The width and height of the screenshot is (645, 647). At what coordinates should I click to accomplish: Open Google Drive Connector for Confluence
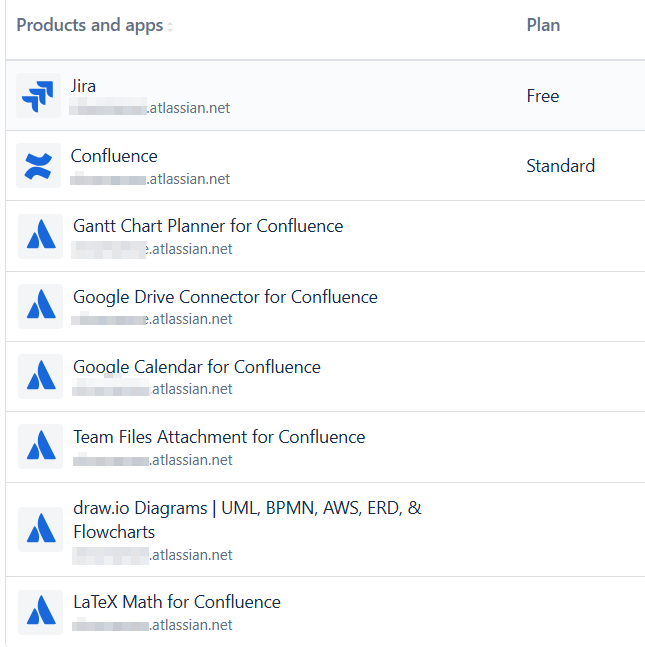(225, 297)
